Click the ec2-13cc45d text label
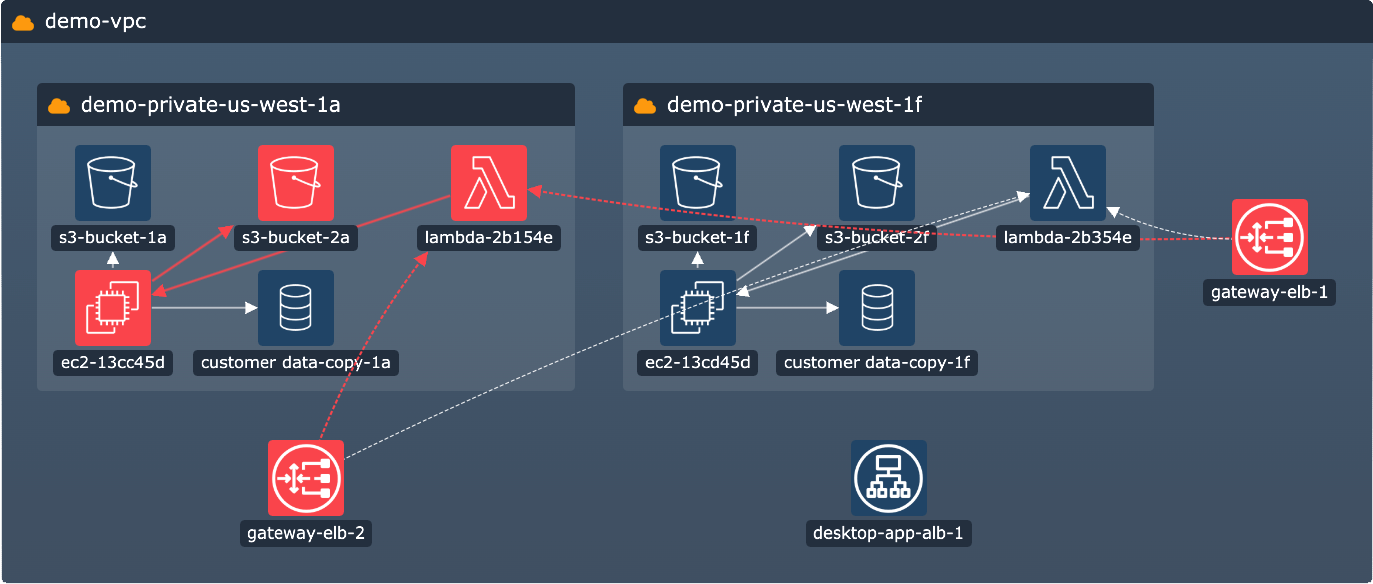This screenshot has height=584, width=1373. [113, 362]
